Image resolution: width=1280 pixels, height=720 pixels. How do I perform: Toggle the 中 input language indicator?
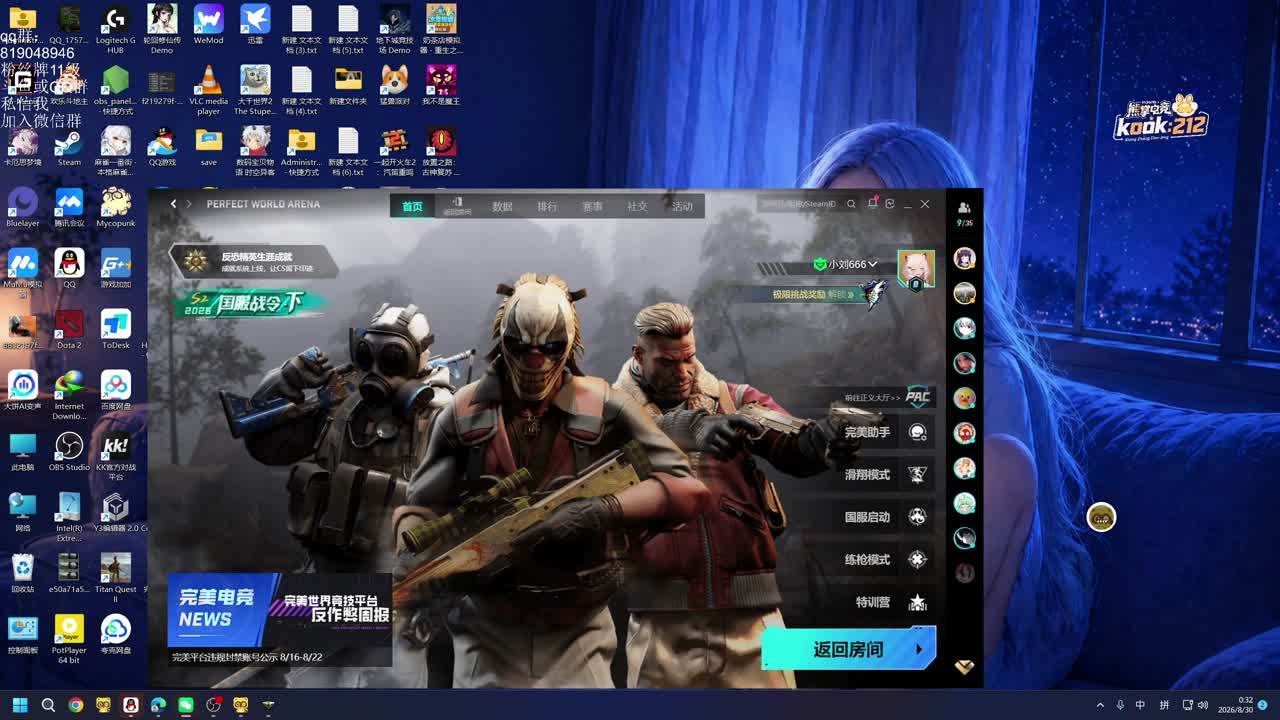click(1140, 705)
